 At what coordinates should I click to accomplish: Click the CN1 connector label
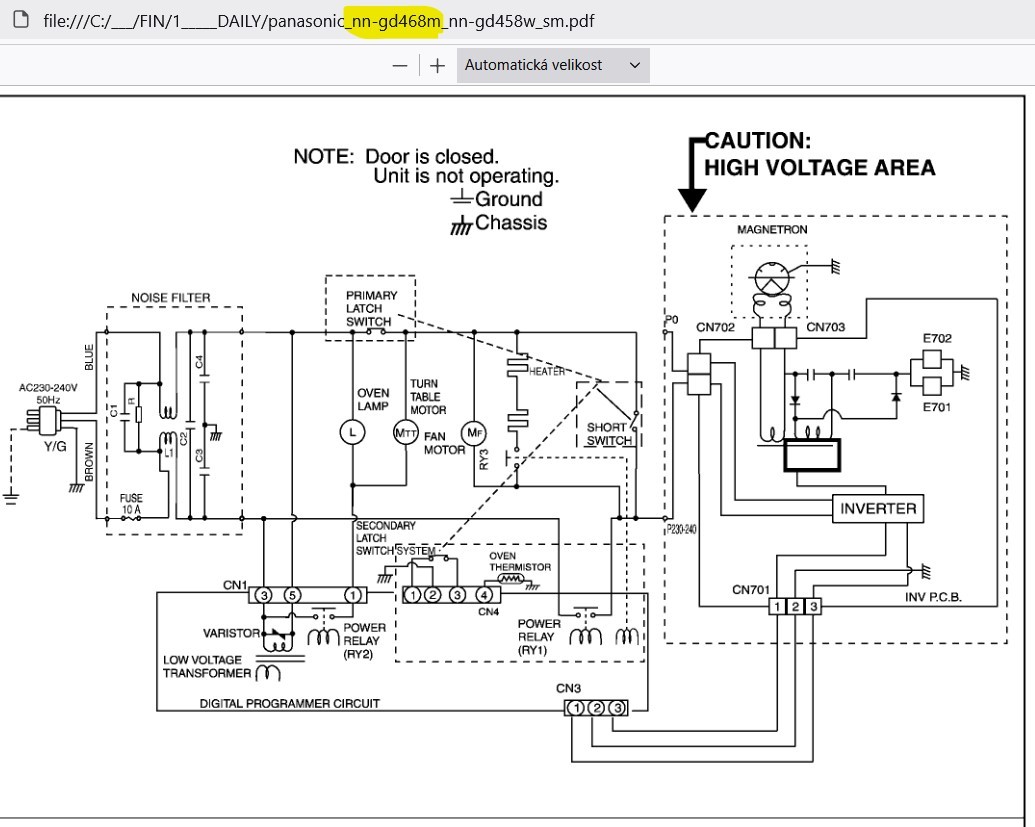coord(234,585)
